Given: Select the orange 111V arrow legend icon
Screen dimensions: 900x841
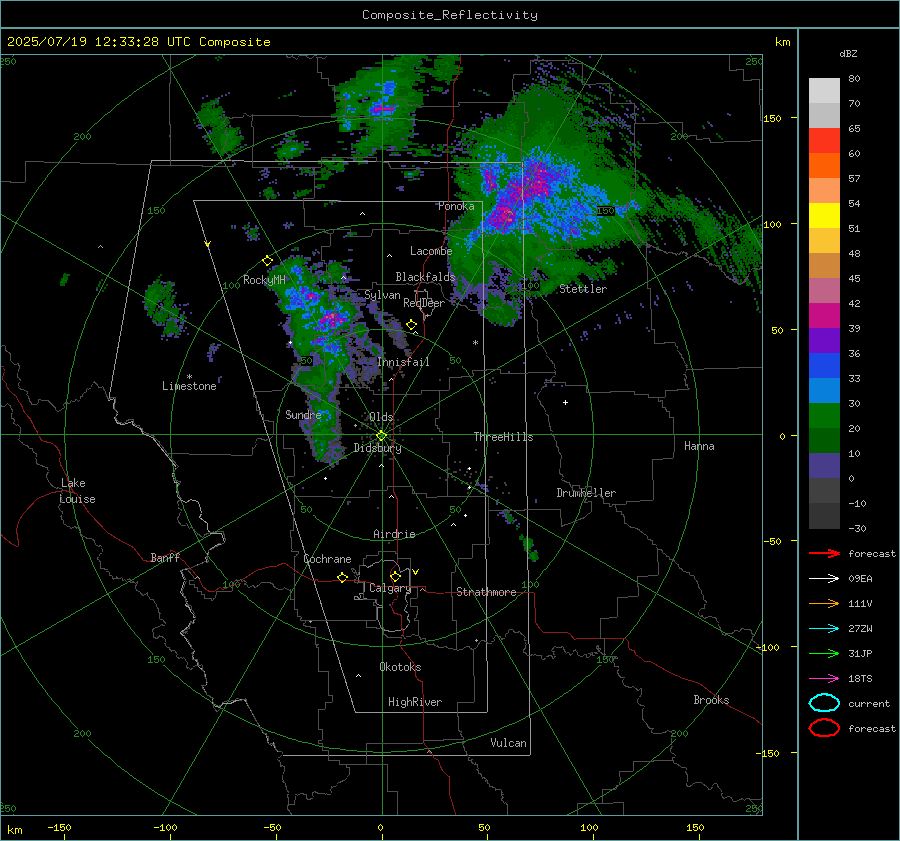Looking at the screenshot, I should 824,603.
